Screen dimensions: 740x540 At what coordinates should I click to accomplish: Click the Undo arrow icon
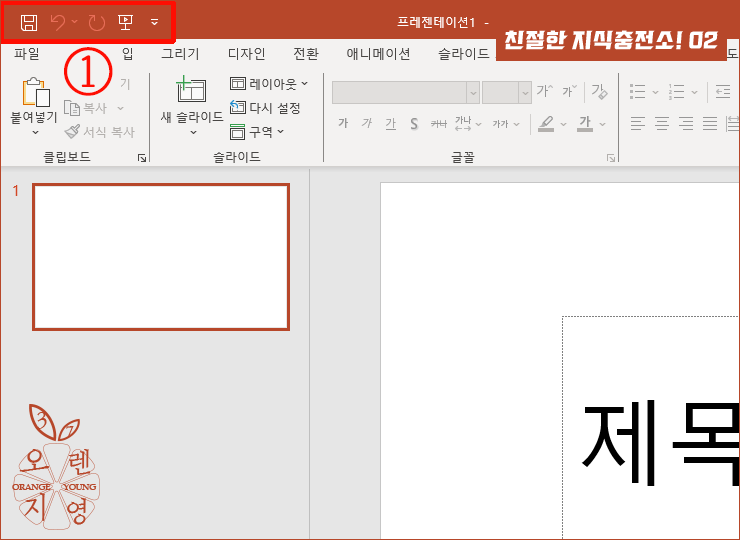tap(58, 22)
